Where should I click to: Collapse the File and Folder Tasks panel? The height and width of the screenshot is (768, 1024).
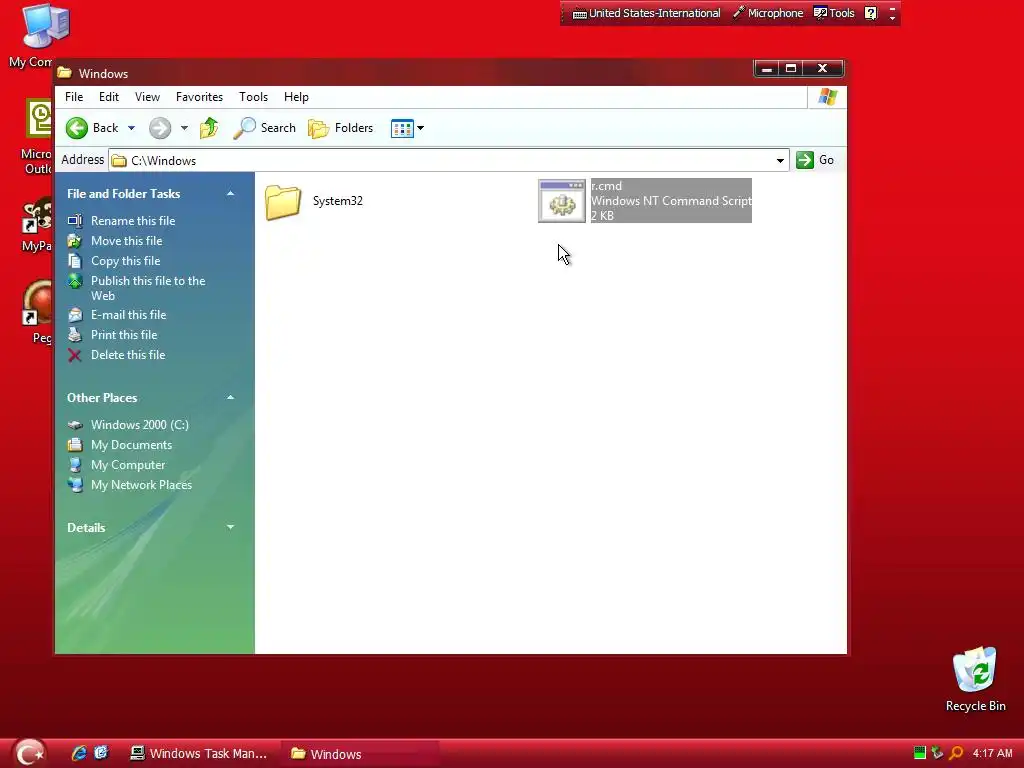coord(231,194)
